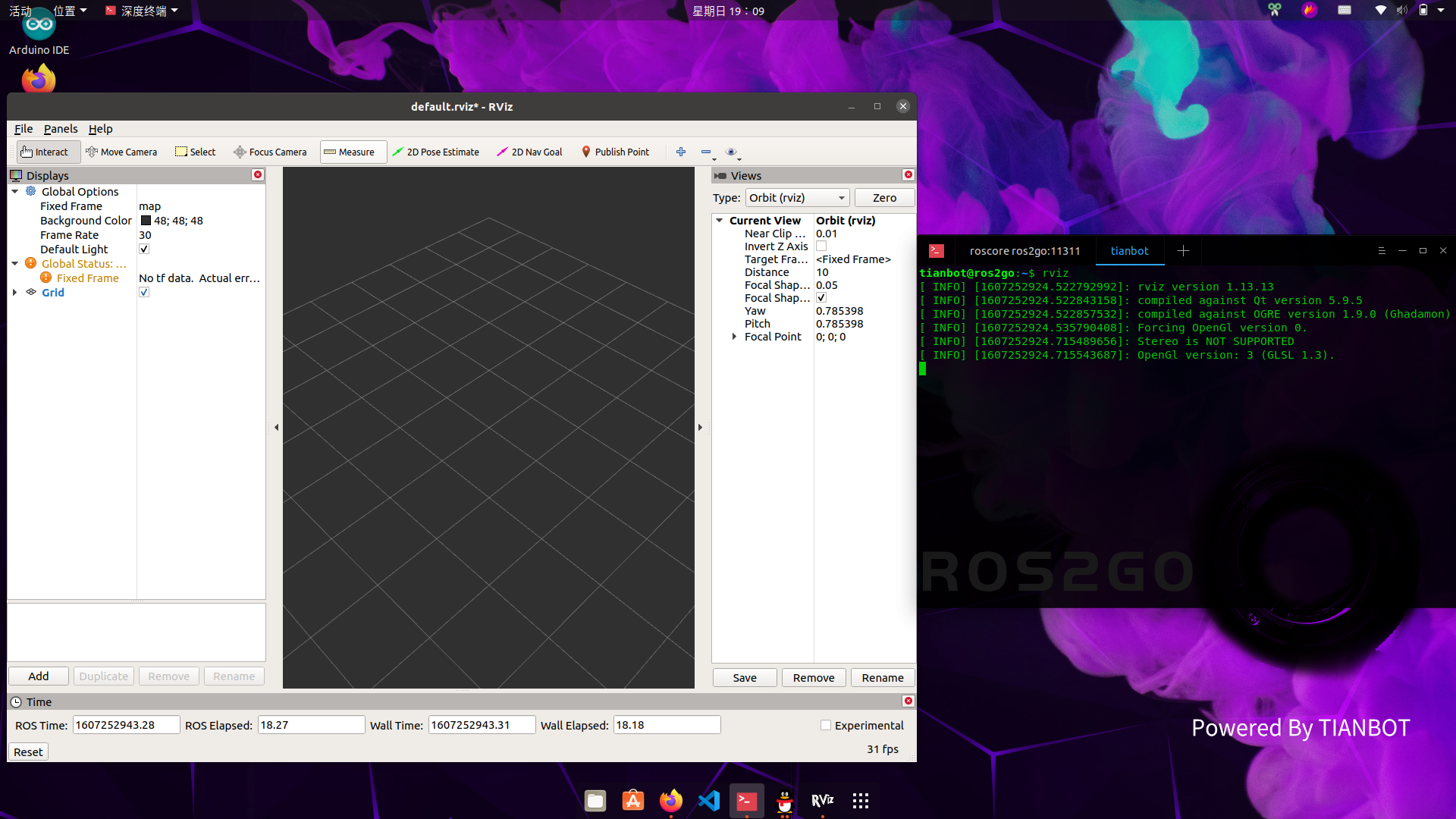
Task: Switch to the roscore terminal tab
Action: click(1024, 251)
